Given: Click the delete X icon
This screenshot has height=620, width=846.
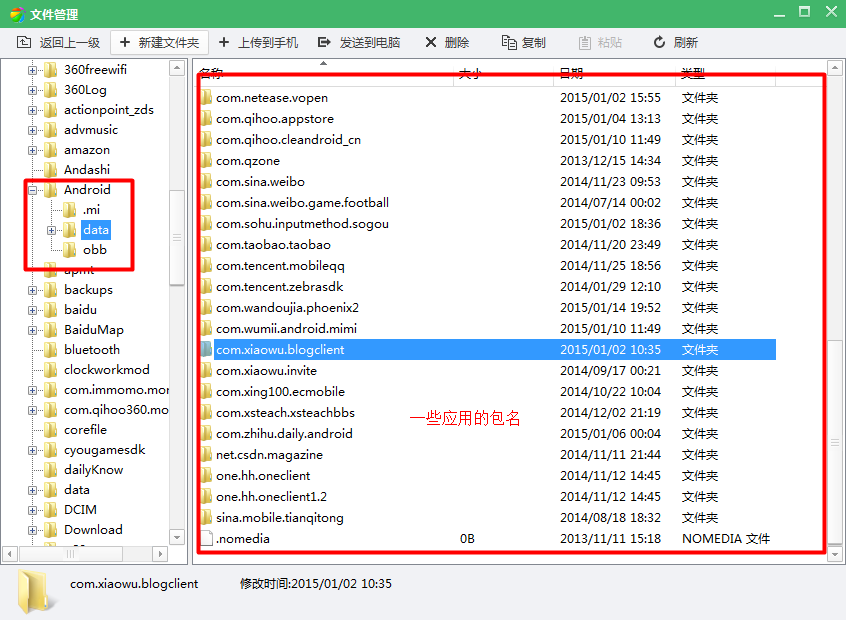Looking at the screenshot, I should click(431, 42).
